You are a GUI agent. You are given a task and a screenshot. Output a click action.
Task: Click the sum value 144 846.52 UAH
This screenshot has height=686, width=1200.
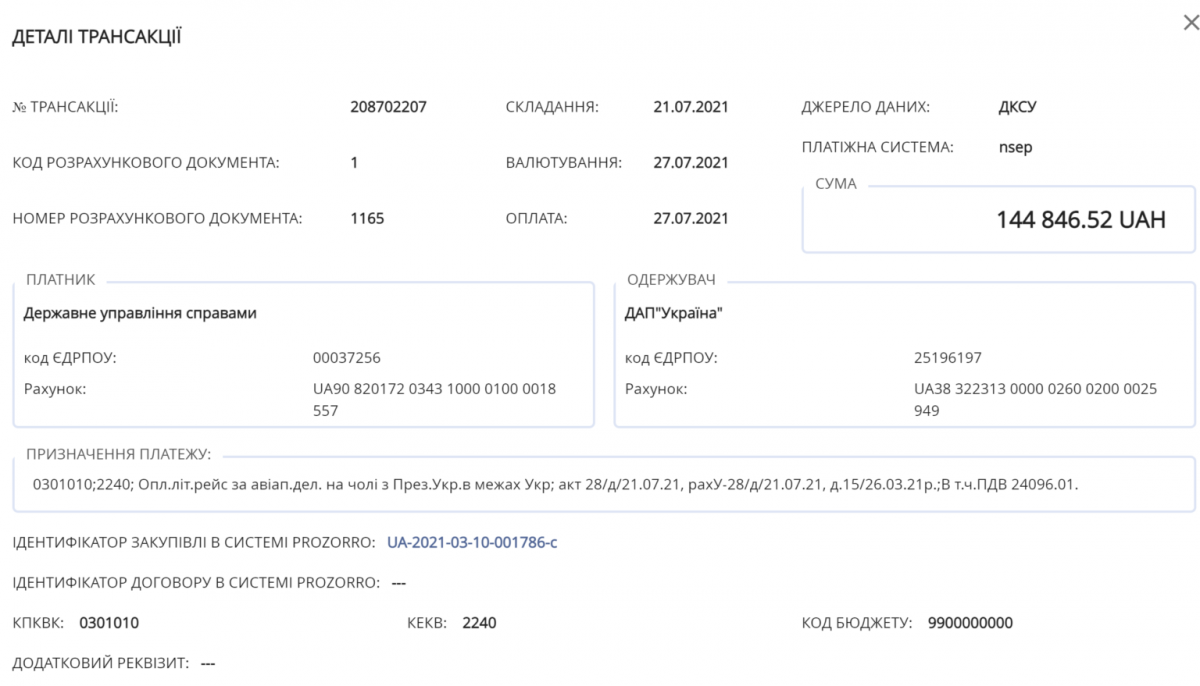(x=1081, y=220)
